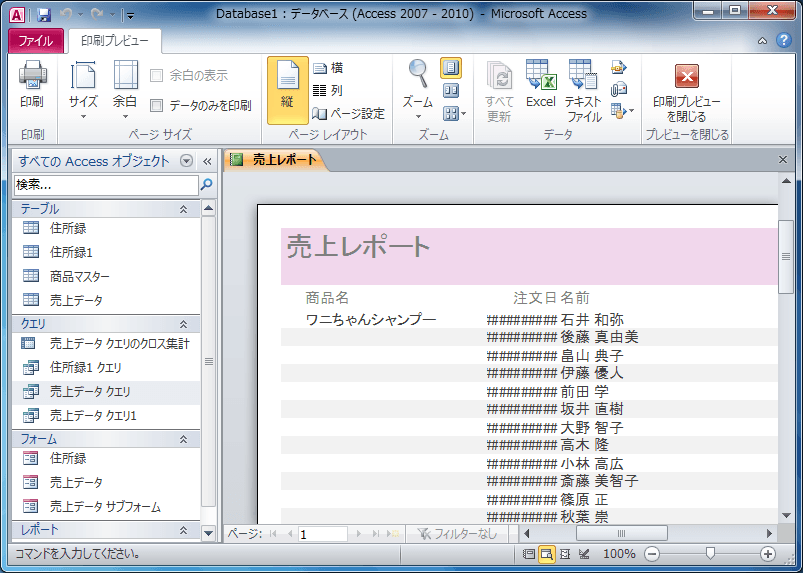Close the 売上レポート document with X
Image resolution: width=803 pixels, height=573 pixels.
coord(783,160)
